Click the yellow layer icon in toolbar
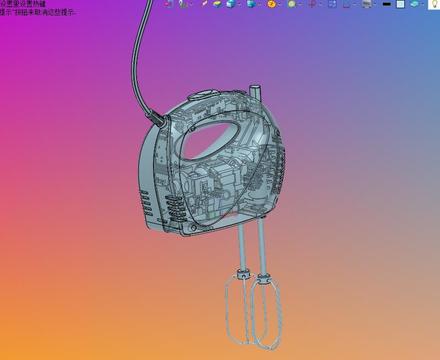Image resolution: width=440 pixels, height=360 pixels. click(x=217, y=4)
